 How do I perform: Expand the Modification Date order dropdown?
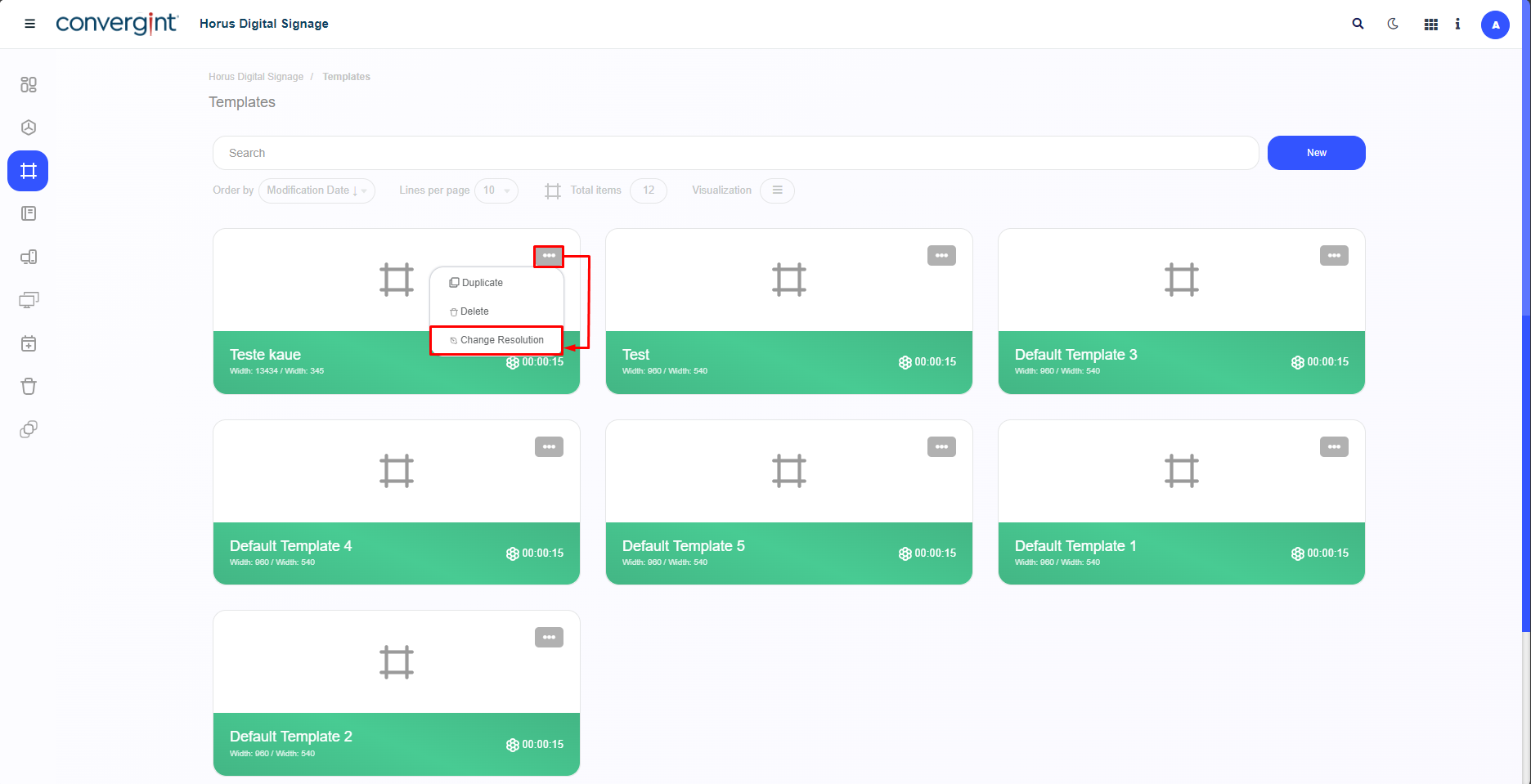click(317, 190)
